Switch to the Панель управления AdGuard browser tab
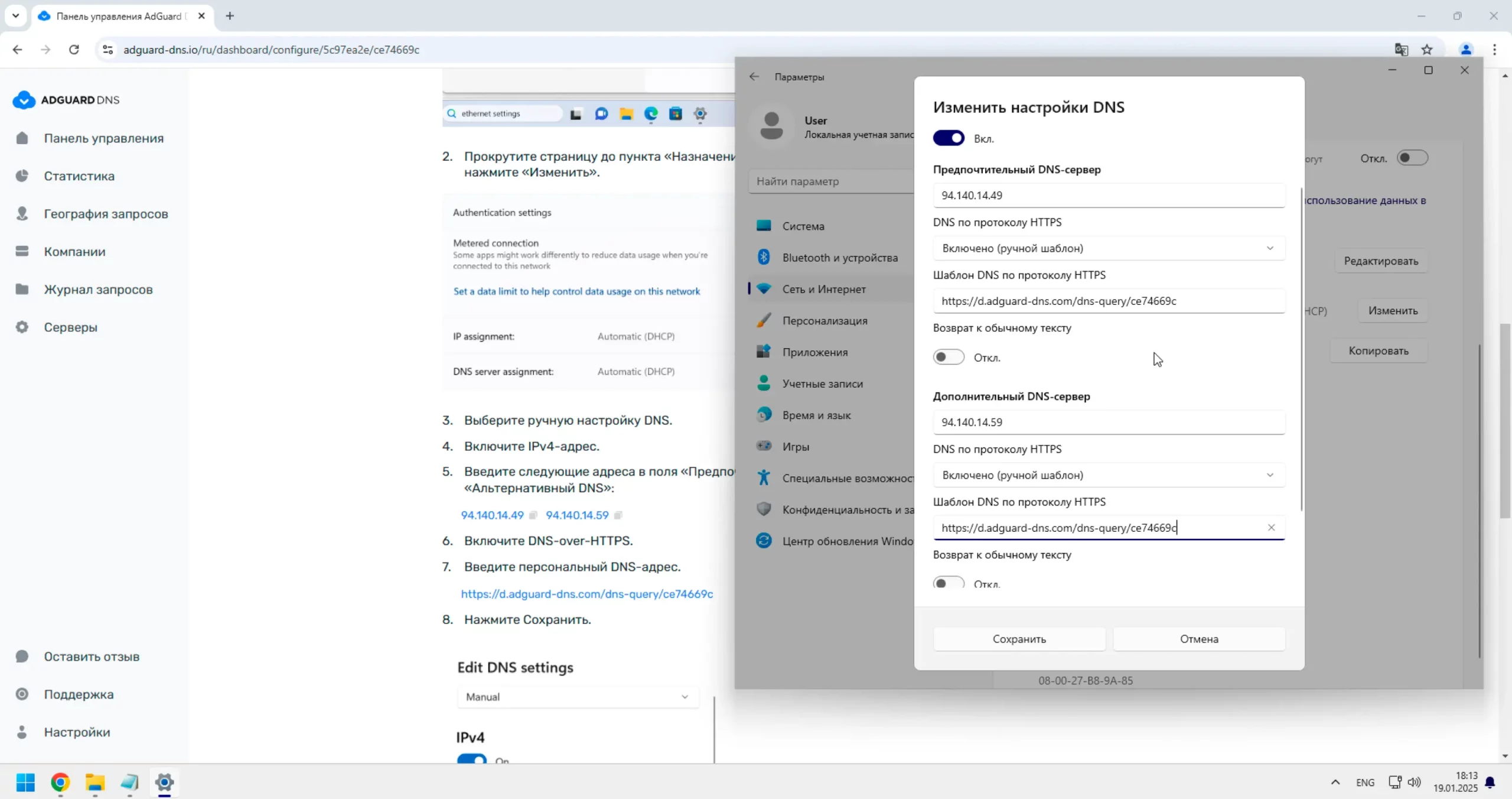 118,16
